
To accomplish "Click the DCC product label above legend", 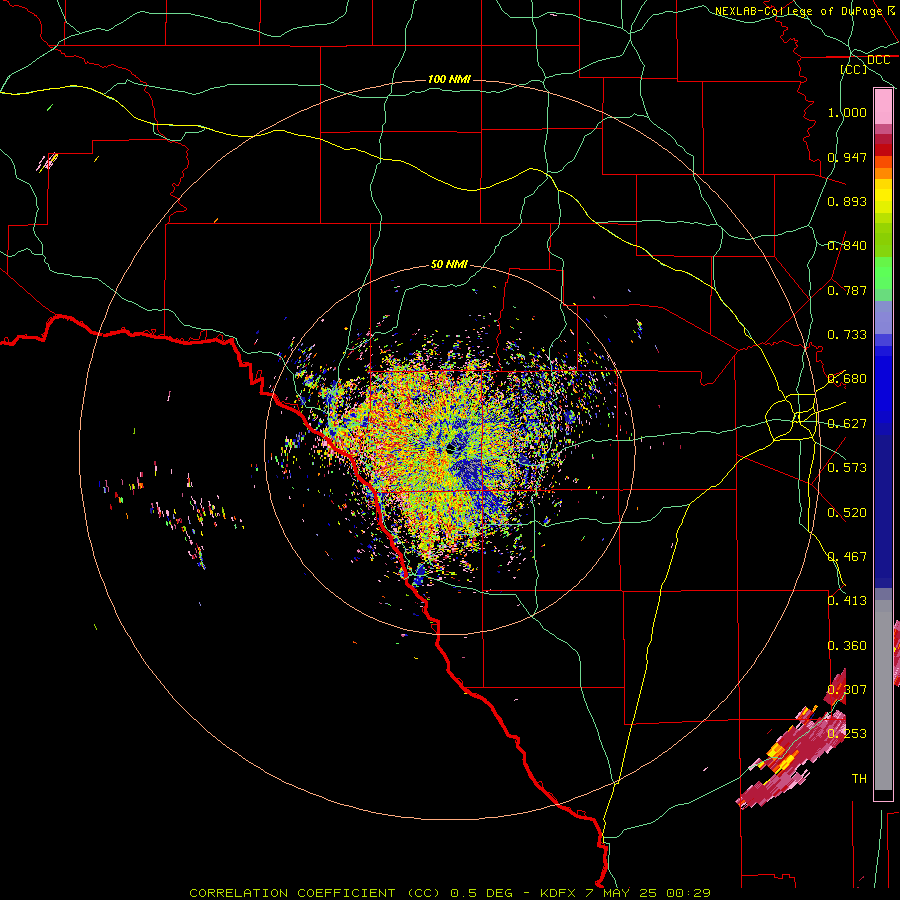I will (878, 60).
